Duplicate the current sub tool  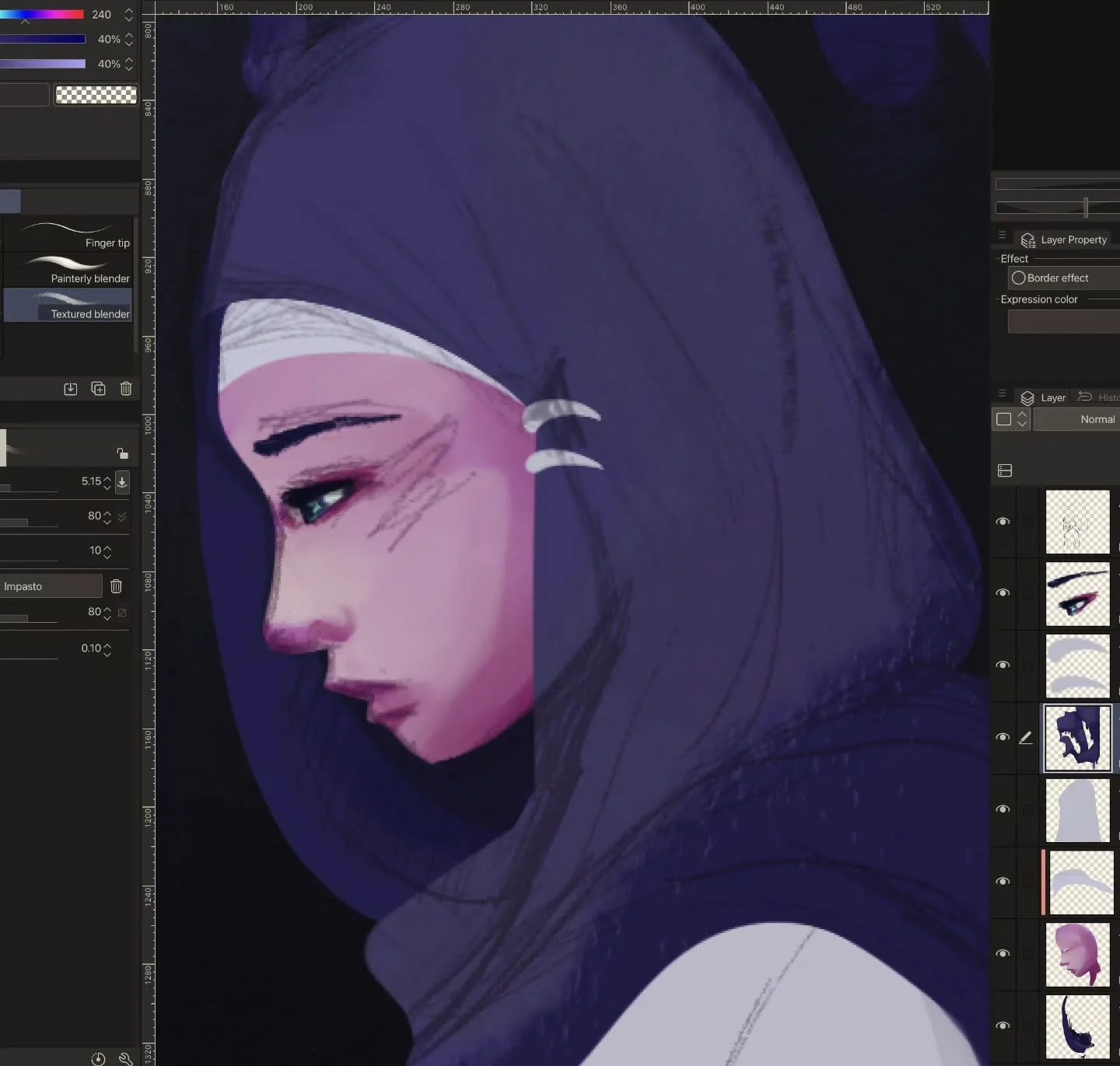point(98,388)
